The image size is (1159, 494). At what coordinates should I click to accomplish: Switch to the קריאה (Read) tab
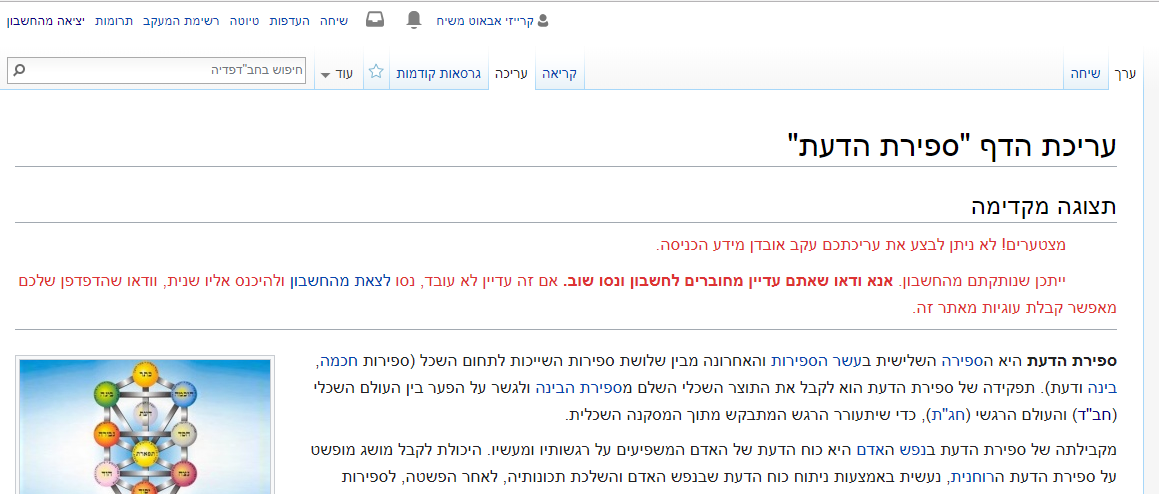pos(559,74)
